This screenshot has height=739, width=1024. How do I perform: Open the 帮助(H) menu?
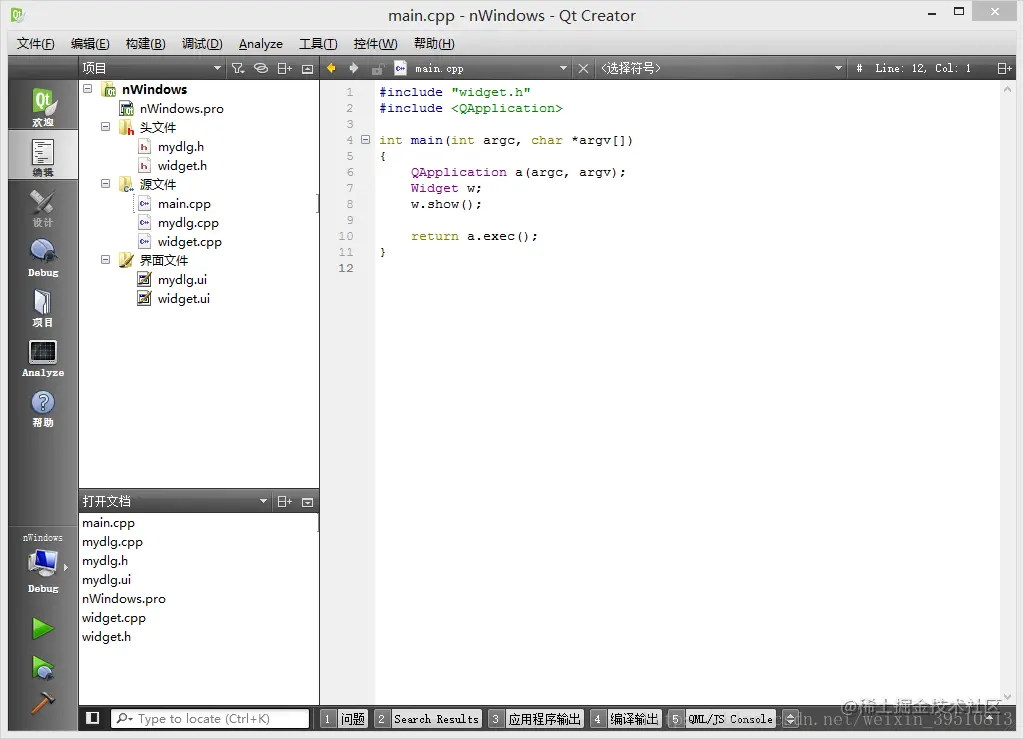click(x=434, y=44)
